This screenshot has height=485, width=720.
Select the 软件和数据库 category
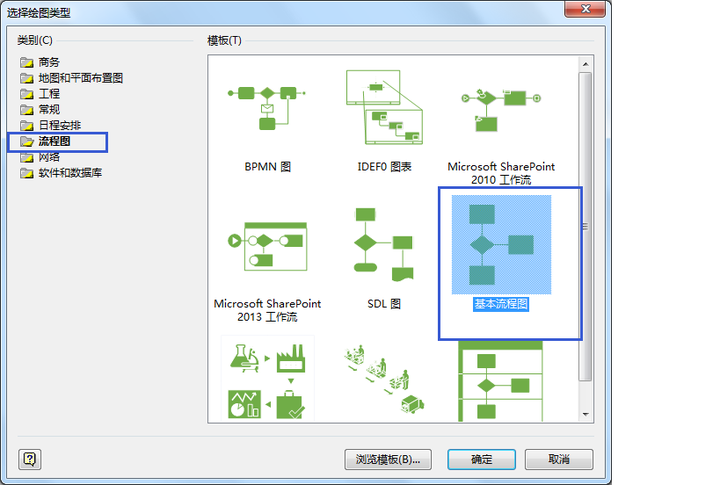click(x=61, y=173)
